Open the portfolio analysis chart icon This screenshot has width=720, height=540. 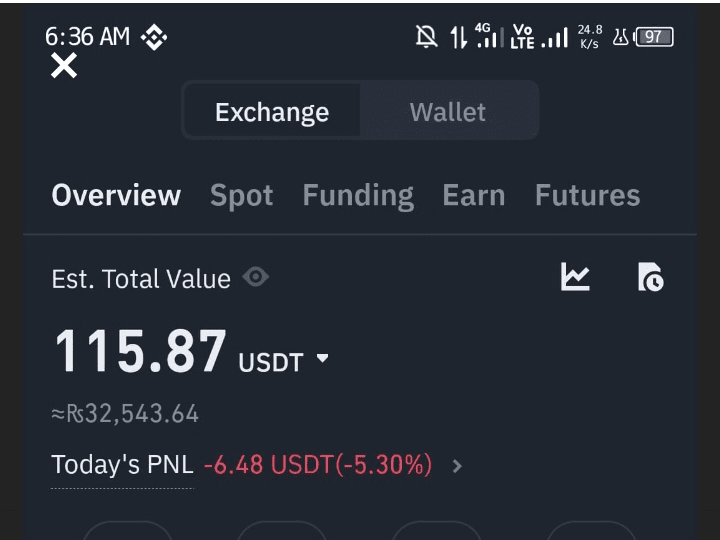click(x=575, y=276)
